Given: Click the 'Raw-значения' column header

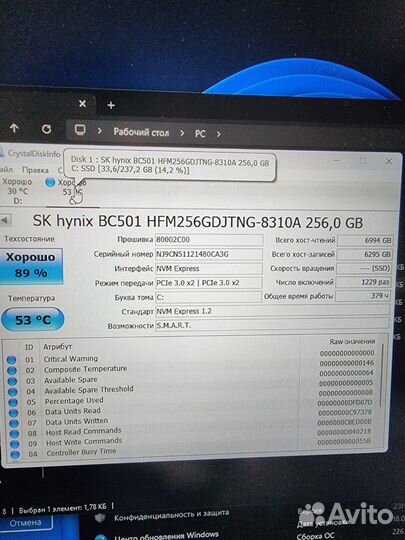Looking at the screenshot, I should pos(352,341).
